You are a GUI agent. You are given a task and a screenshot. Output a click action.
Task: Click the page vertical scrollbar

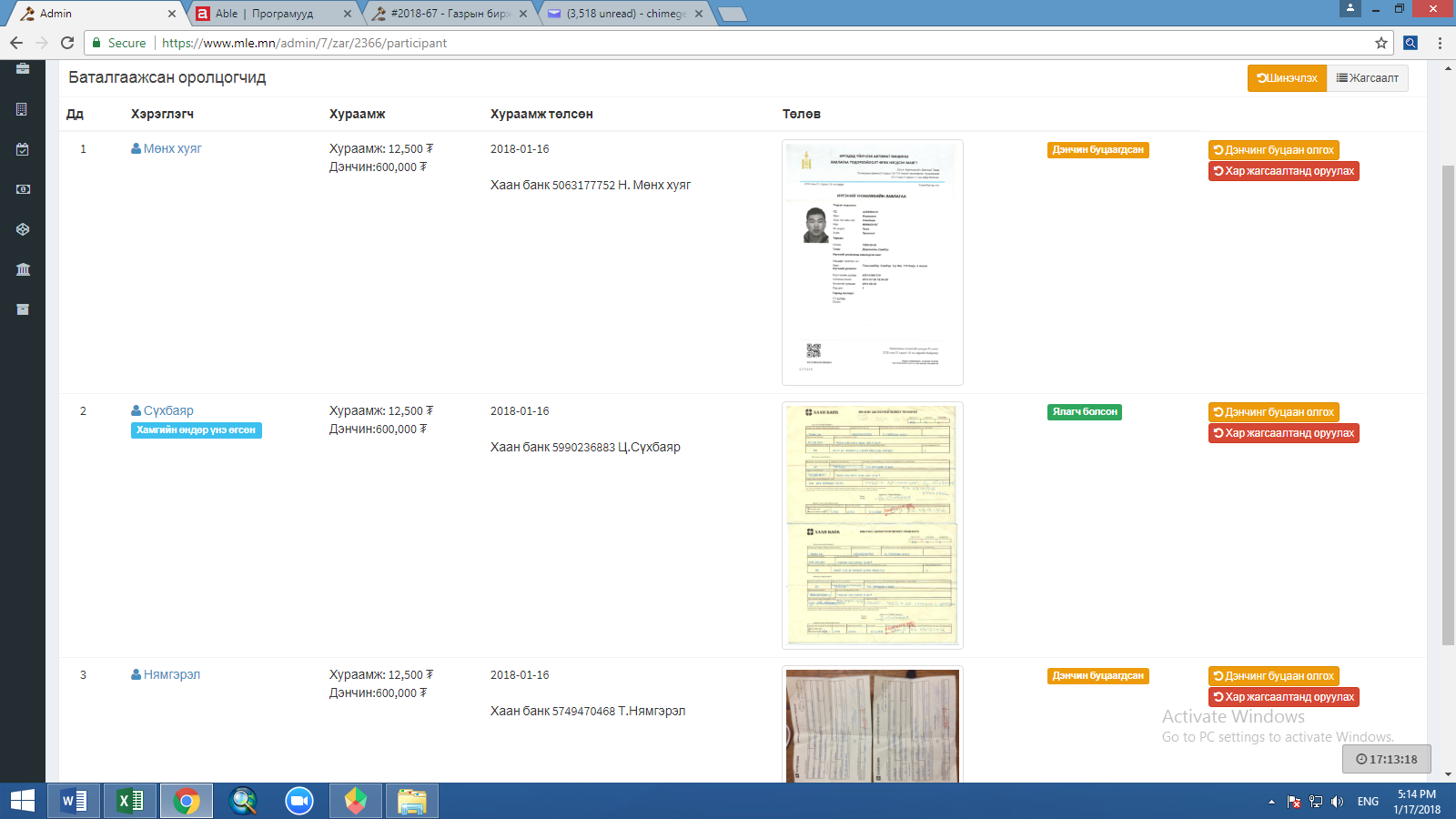point(1448,405)
